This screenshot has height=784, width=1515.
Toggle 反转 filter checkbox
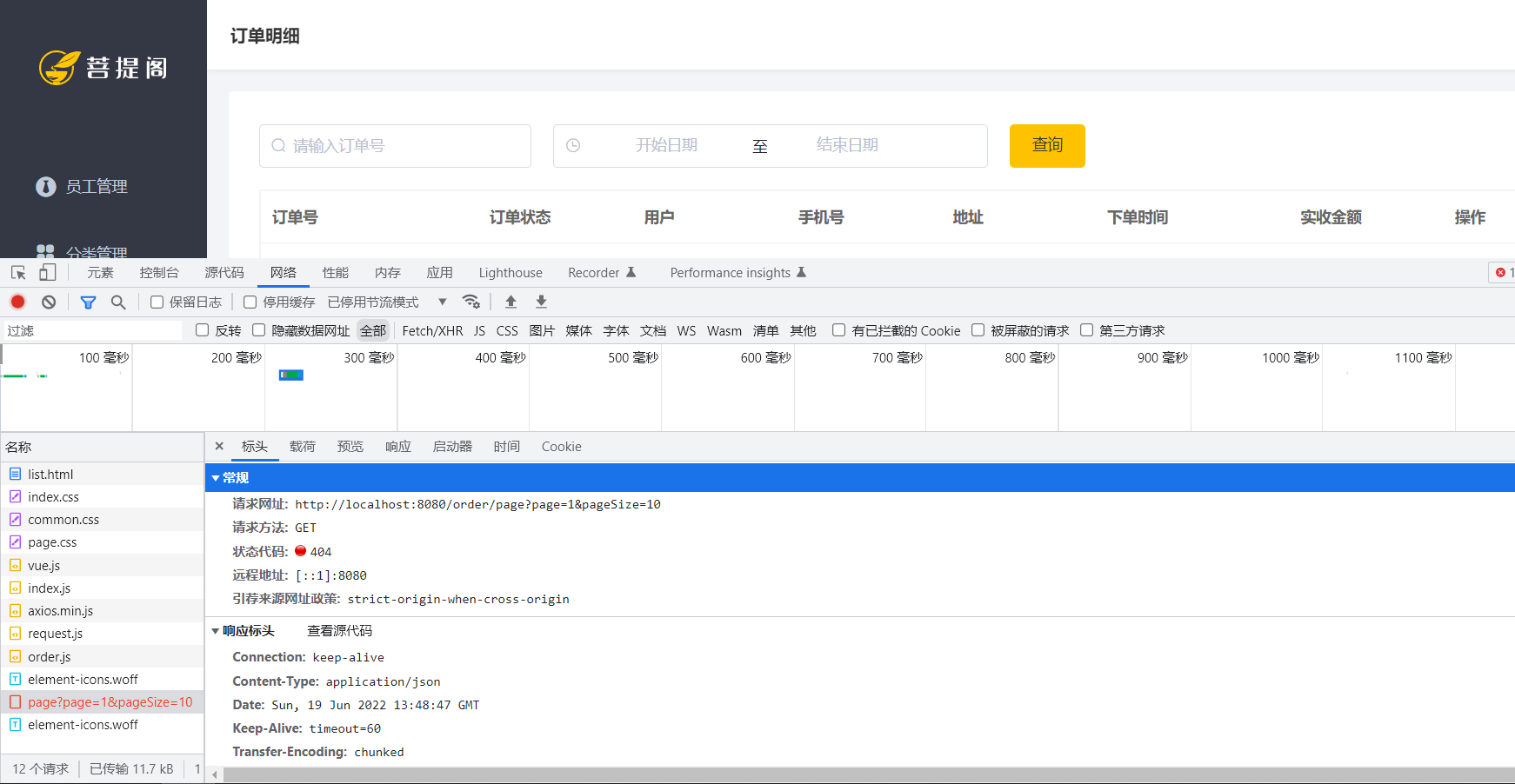[202, 330]
